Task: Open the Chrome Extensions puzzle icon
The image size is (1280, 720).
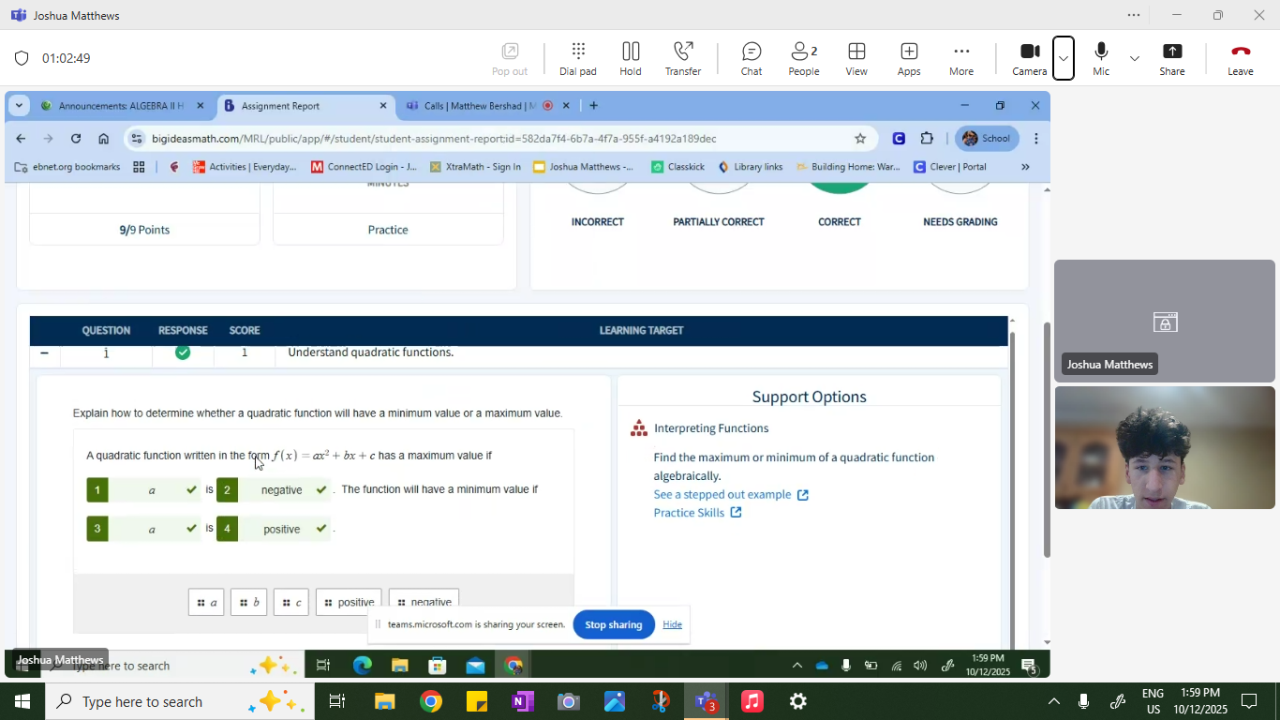Action: [927, 138]
